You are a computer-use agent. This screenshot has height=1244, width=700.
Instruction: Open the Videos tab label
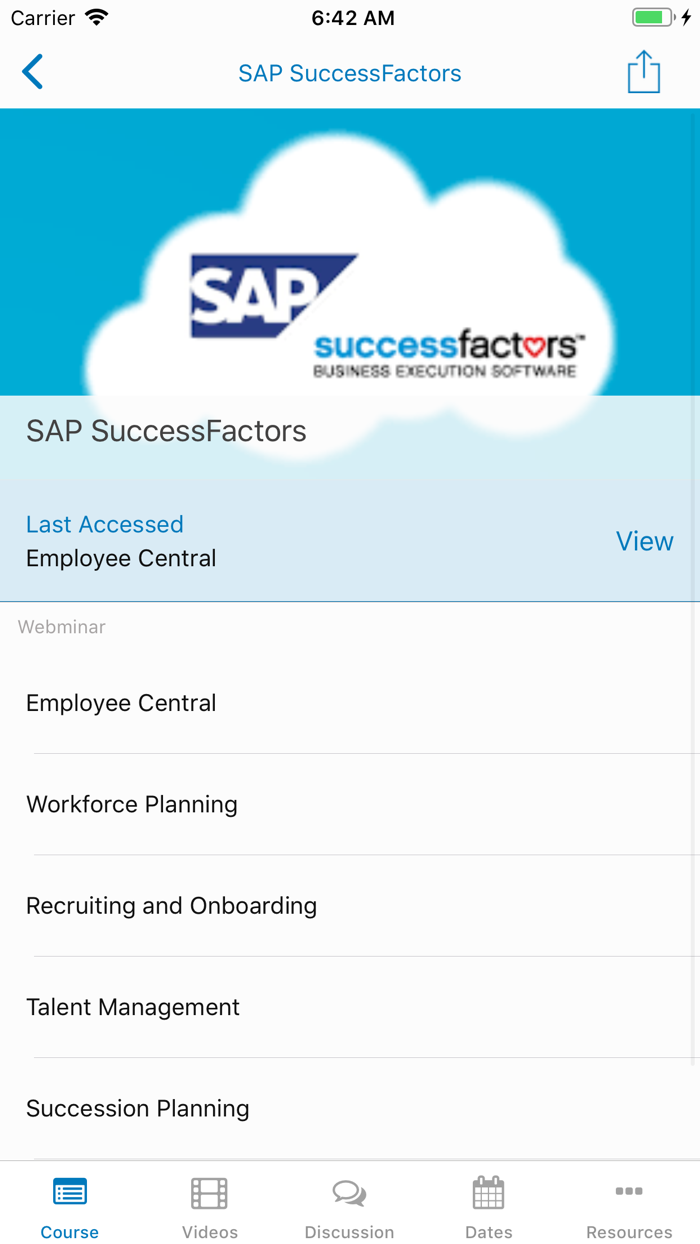(x=209, y=1232)
